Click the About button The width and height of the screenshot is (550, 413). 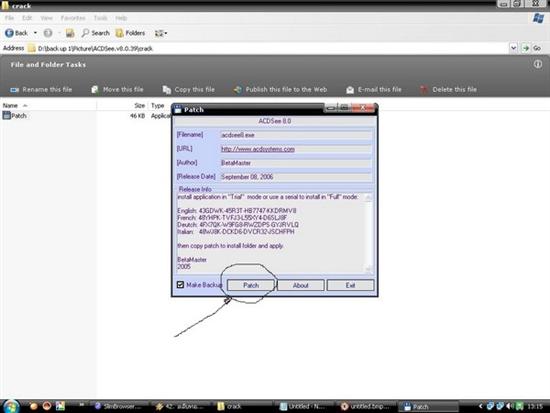coord(301,285)
